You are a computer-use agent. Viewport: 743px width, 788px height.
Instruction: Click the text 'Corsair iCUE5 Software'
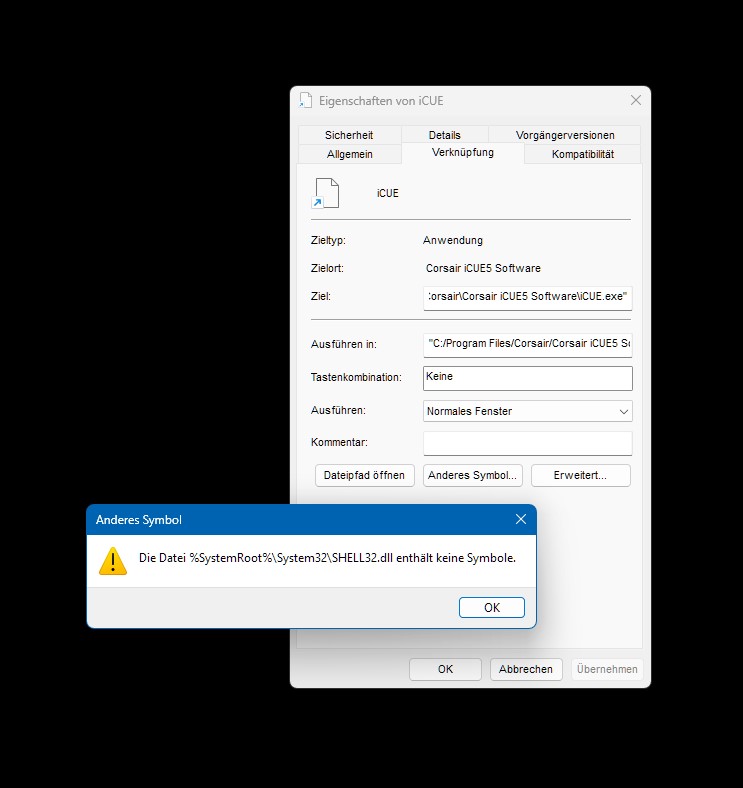click(x=483, y=268)
